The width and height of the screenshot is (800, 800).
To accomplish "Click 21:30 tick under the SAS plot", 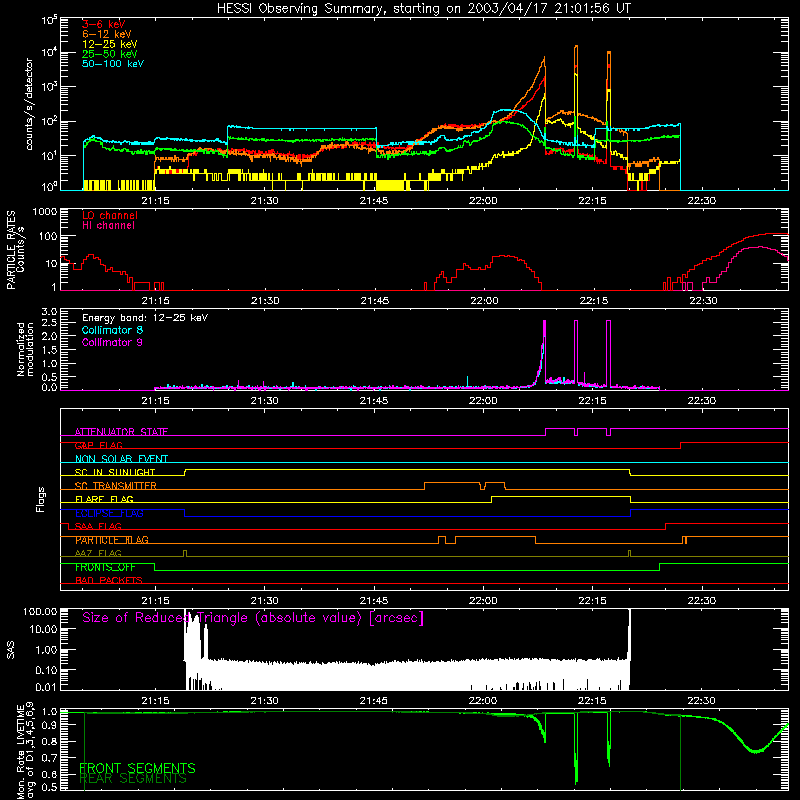I will (x=265, y=701).
